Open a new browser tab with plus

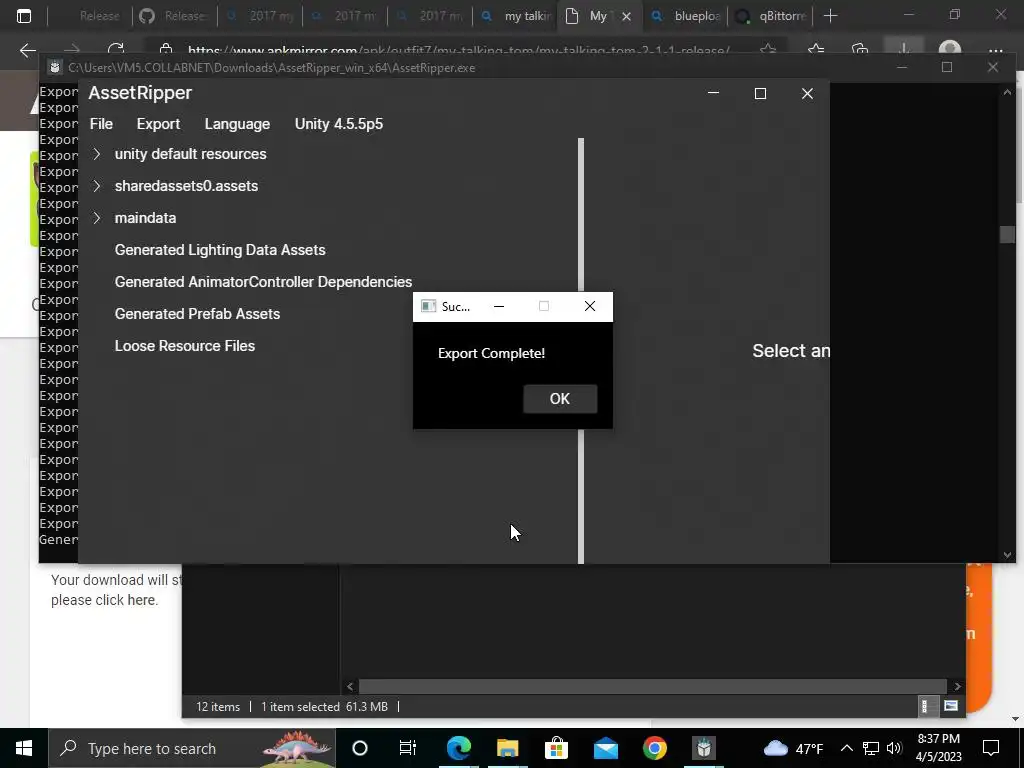(x=831, y=16)
